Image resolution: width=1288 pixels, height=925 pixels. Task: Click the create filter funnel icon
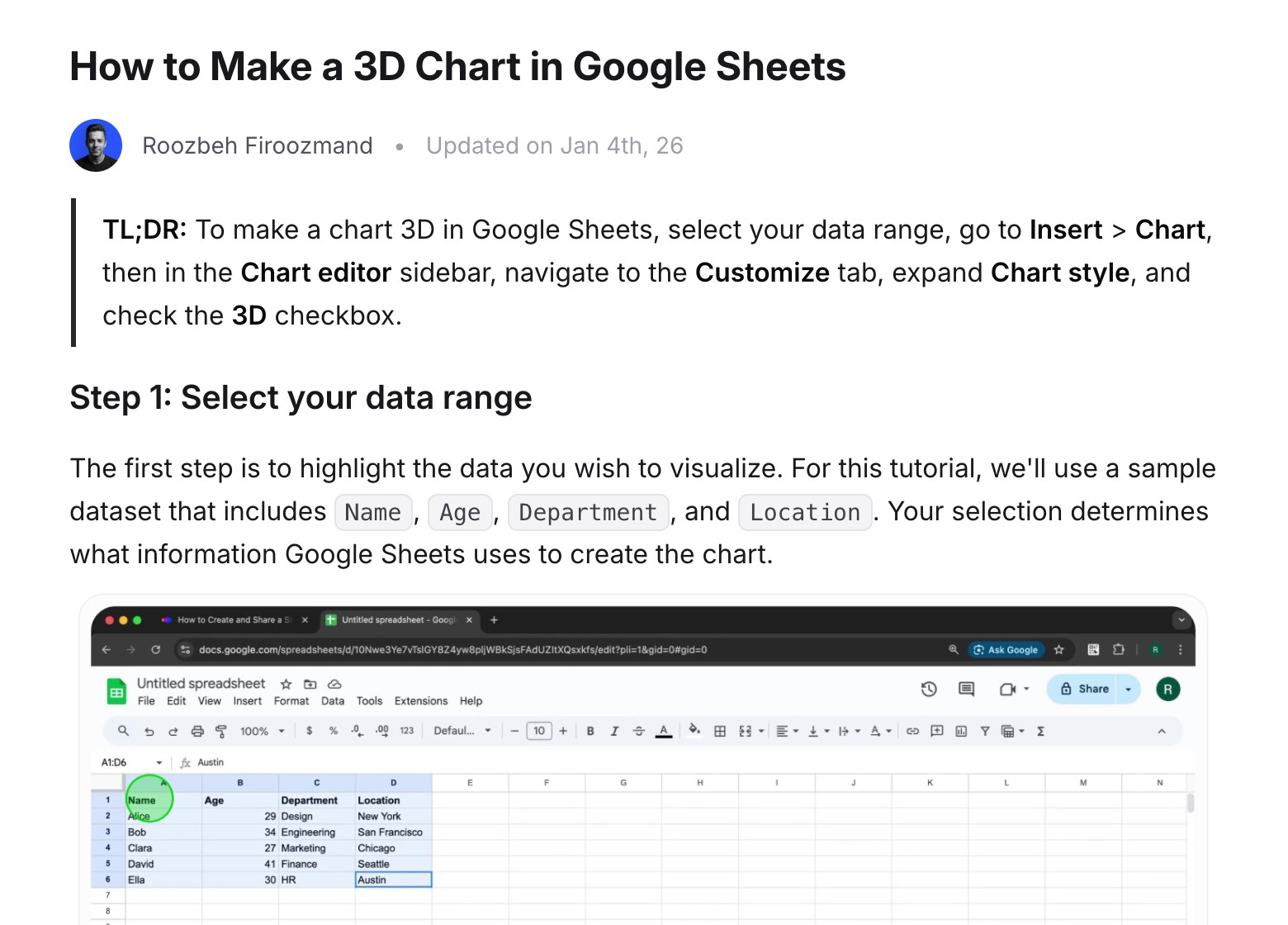pyautogui.click(x=985, y=731)
